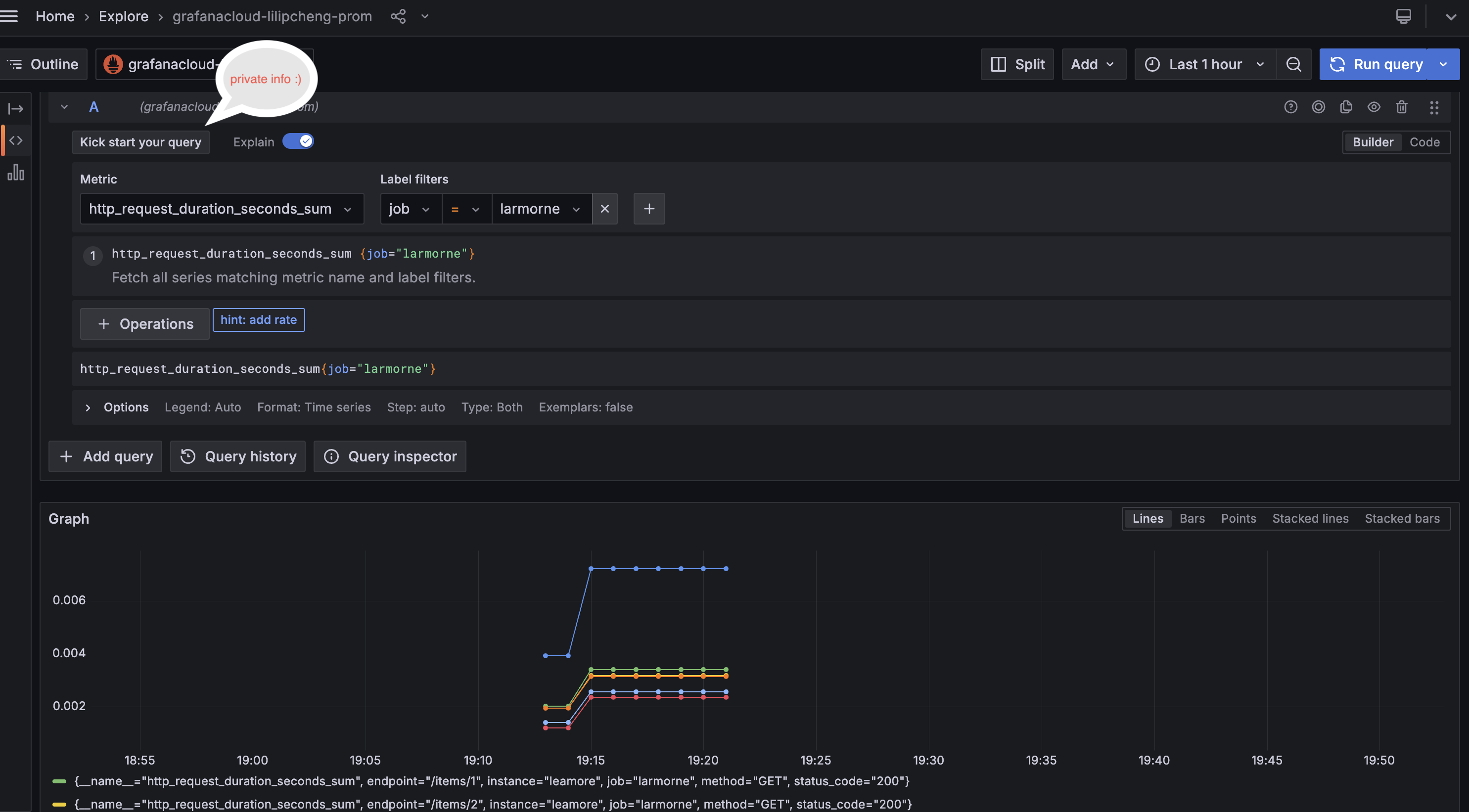
Task: Select the bar chart sidebar icon
Action: coord(16,172)
